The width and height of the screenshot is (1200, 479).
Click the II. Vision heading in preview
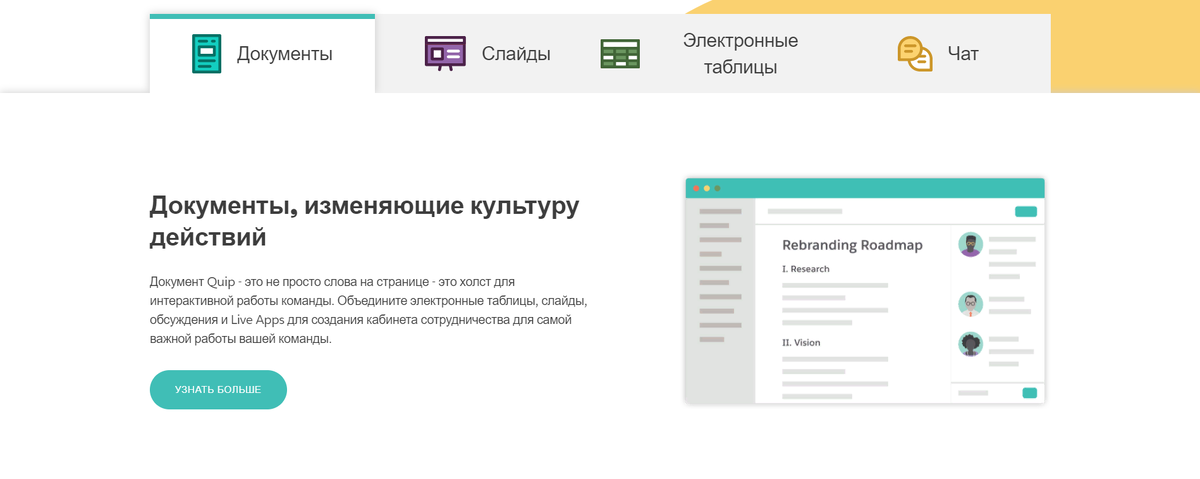coord(801,343)
